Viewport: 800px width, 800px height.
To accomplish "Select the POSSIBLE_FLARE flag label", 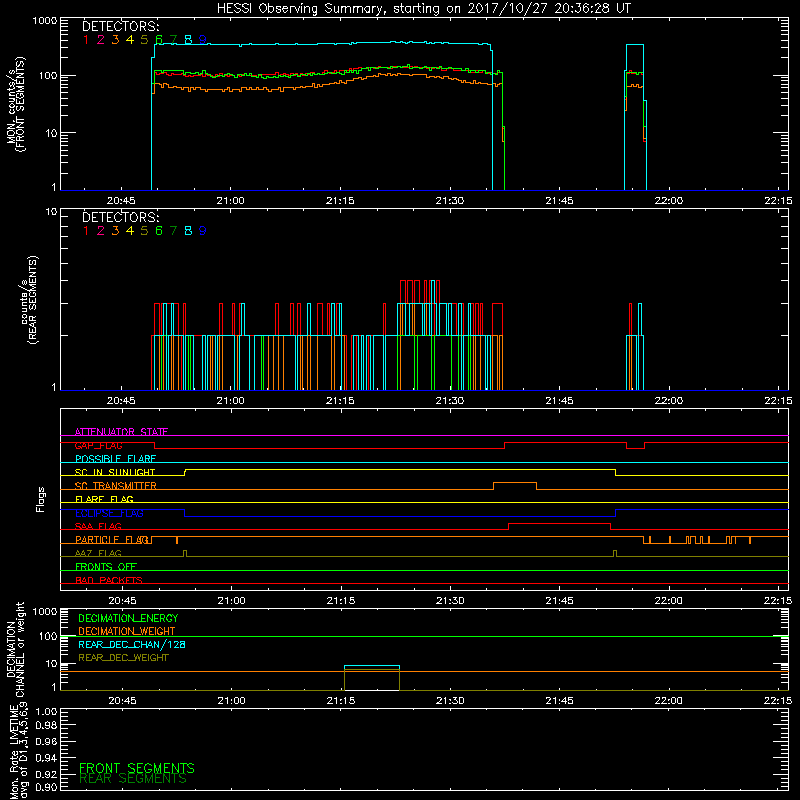I will [x=115, y=459].
